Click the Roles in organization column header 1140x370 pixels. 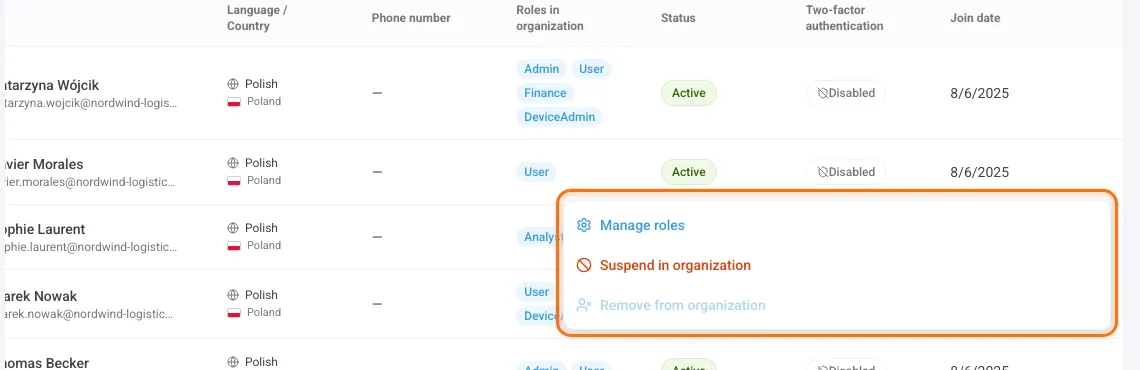550,18
